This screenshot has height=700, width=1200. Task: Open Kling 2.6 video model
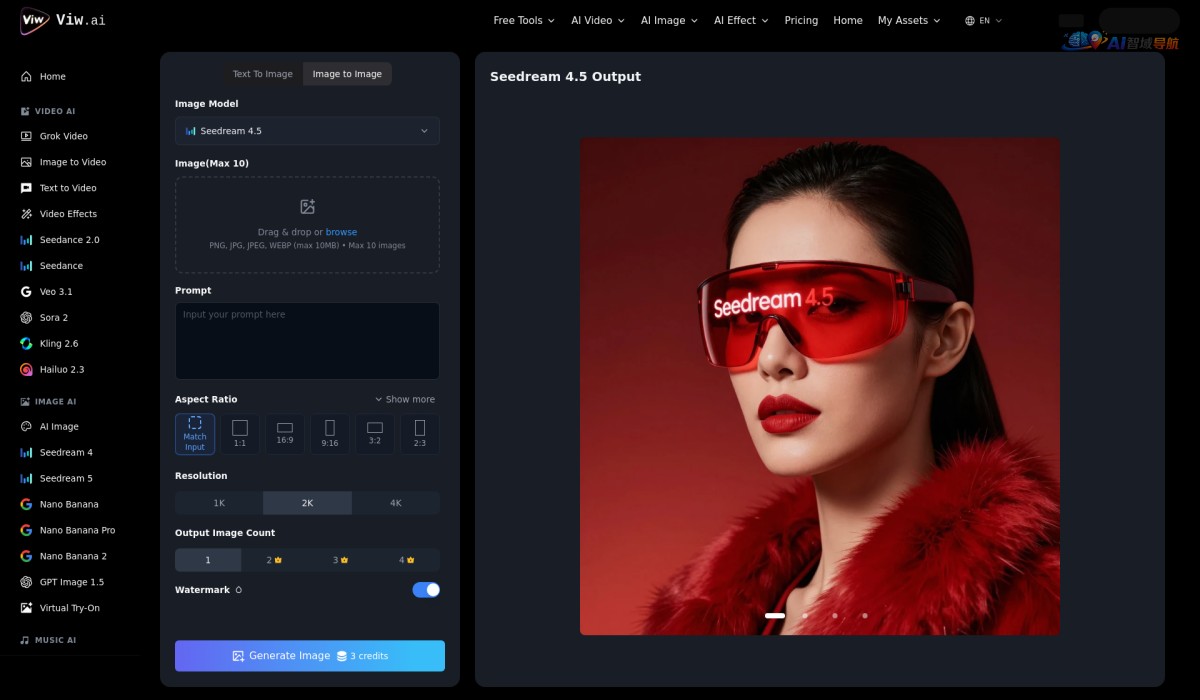click(x=58, y=344)
